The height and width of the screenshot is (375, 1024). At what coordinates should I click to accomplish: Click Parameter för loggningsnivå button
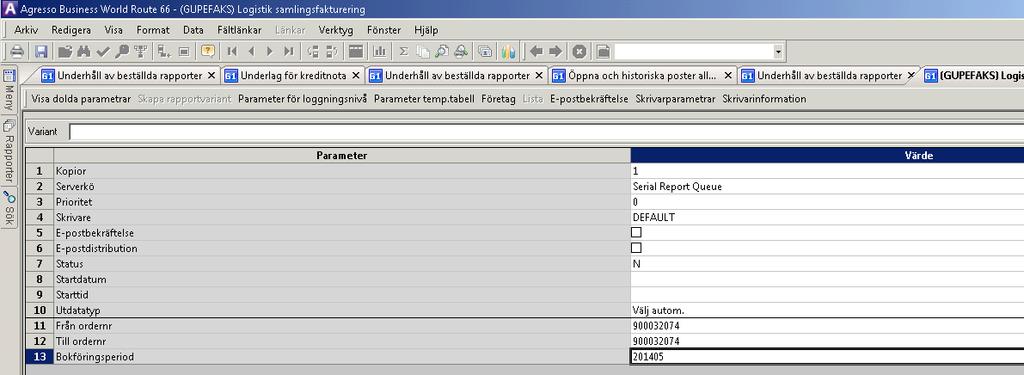pyautogui.click(x=302, y=99)
